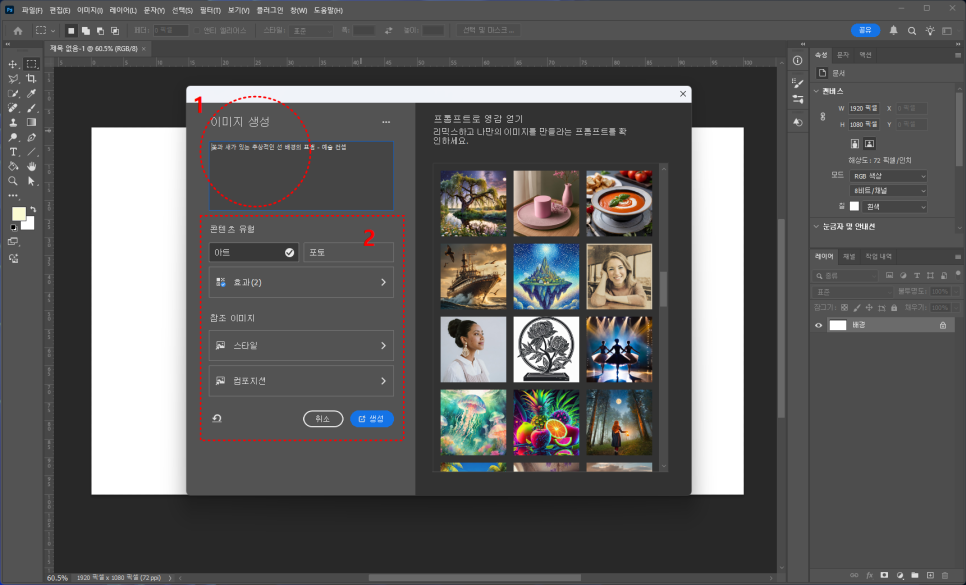Select the Gradient tool
Image resolution: width=966 pixels, height=585 pixels.
pos(31,123)
